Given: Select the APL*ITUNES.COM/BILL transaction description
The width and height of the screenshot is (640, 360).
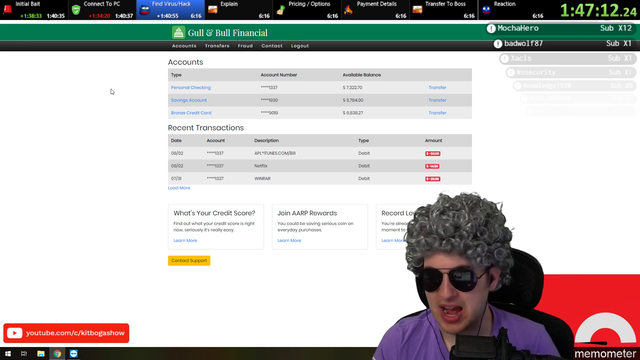Looking at the screenshot, I should pos(275,153).
